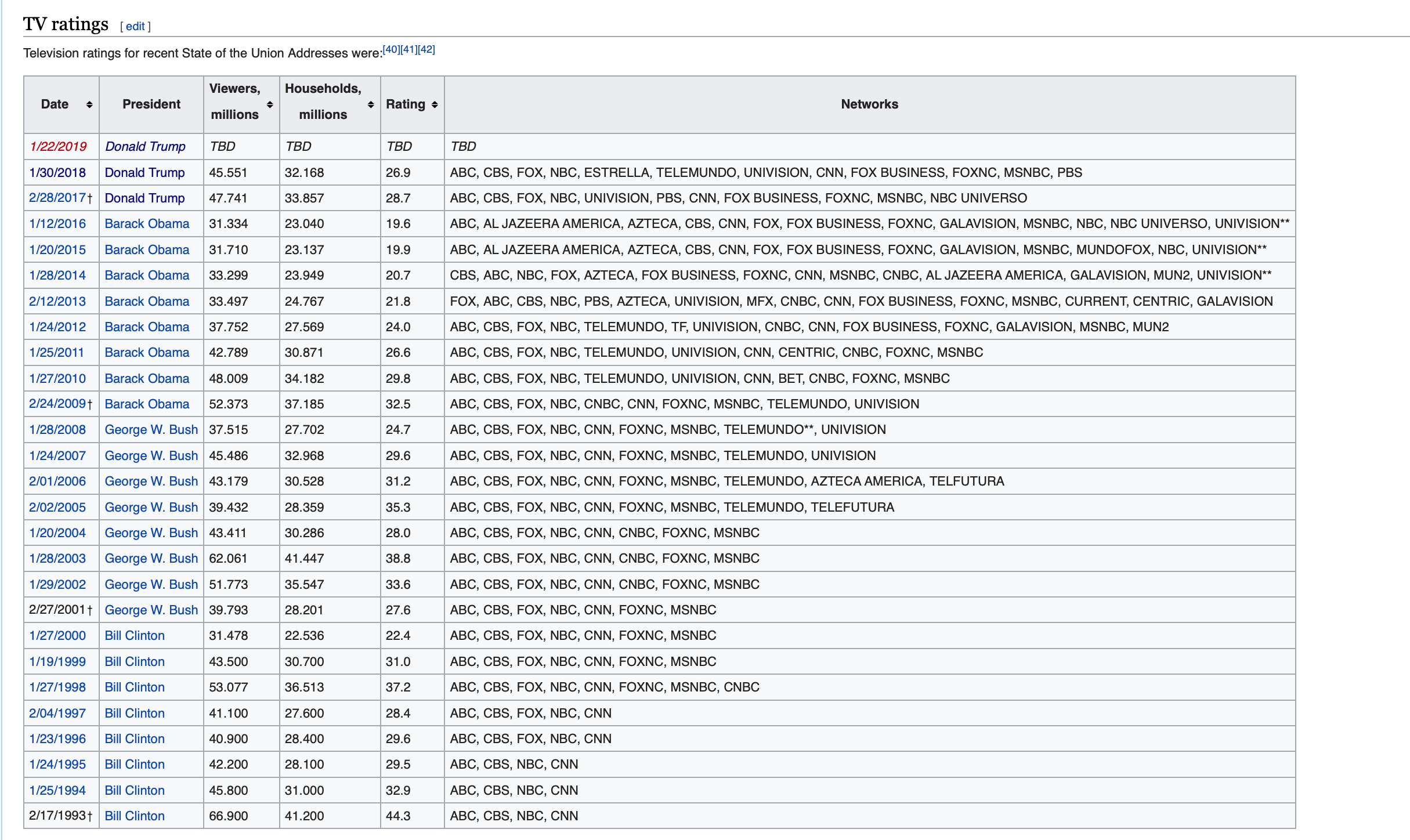Click Bill Clinton in the 2/17/1993 row
This screenshot has width=1410, height=840.
click(x=135, y=816)
